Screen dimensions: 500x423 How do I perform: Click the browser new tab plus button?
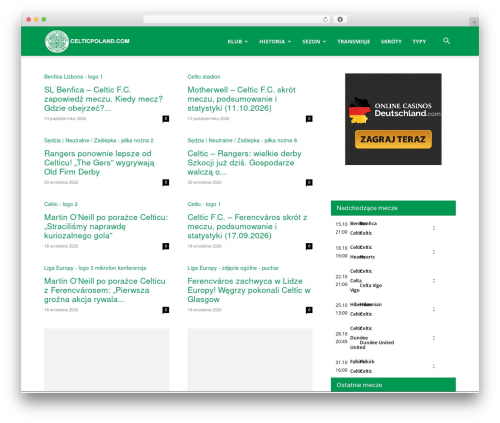pyautogui.click(x=474, y=22)
